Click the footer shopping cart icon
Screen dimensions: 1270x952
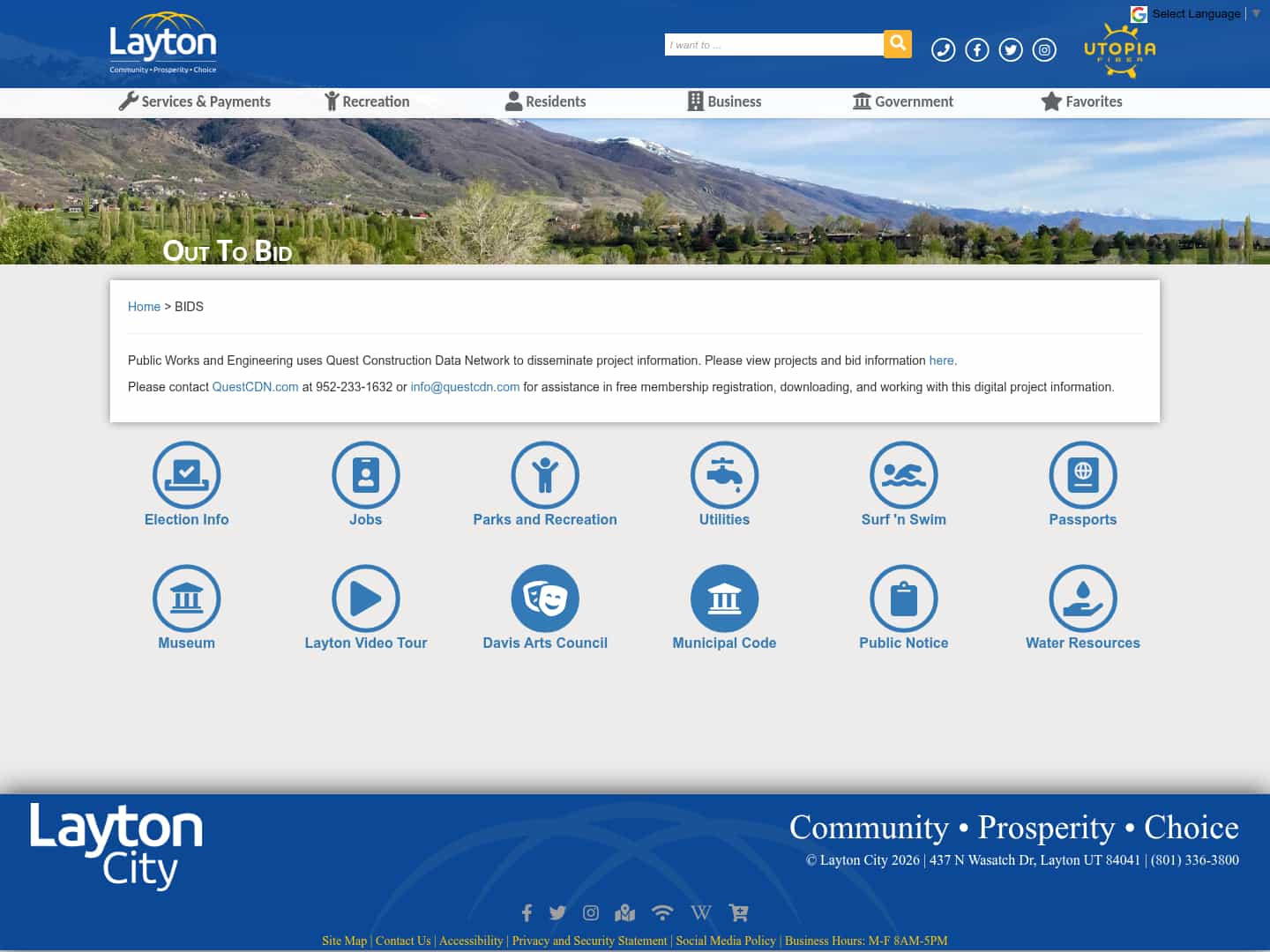pos(738,913)
